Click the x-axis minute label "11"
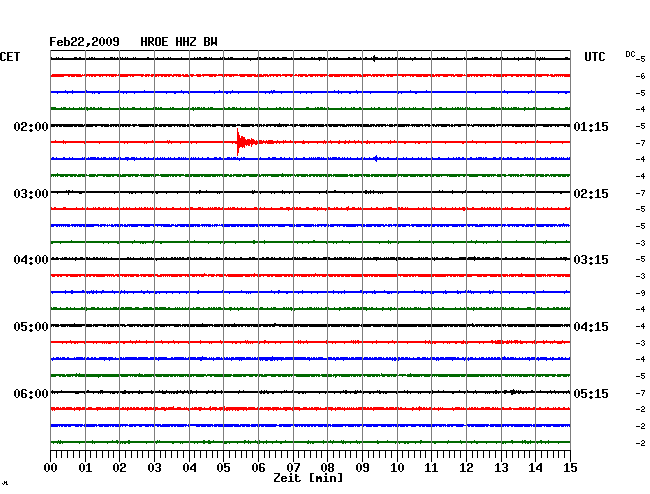 coord(431,468)
